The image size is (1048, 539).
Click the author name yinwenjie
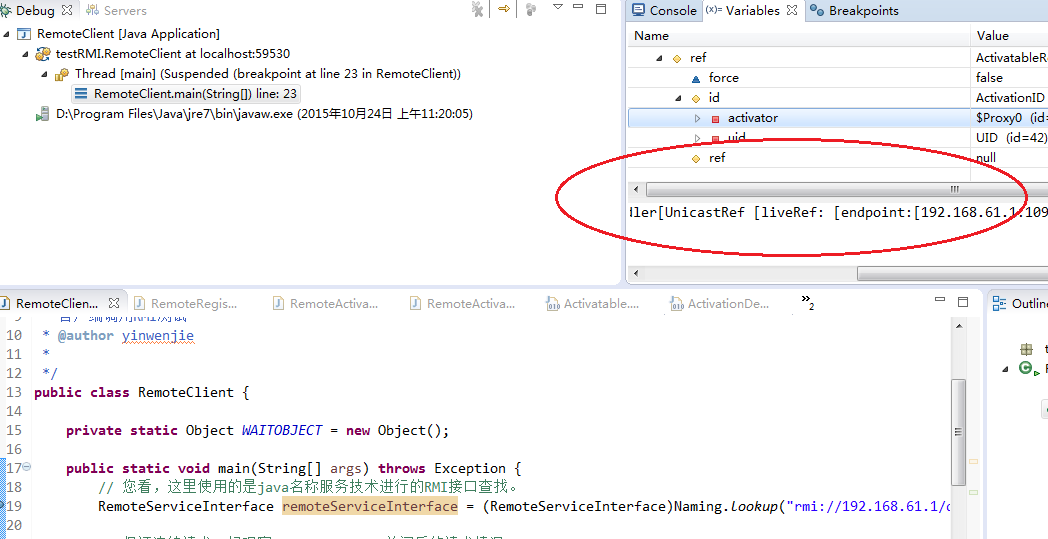pyautogui.click(x=158, y=336)
